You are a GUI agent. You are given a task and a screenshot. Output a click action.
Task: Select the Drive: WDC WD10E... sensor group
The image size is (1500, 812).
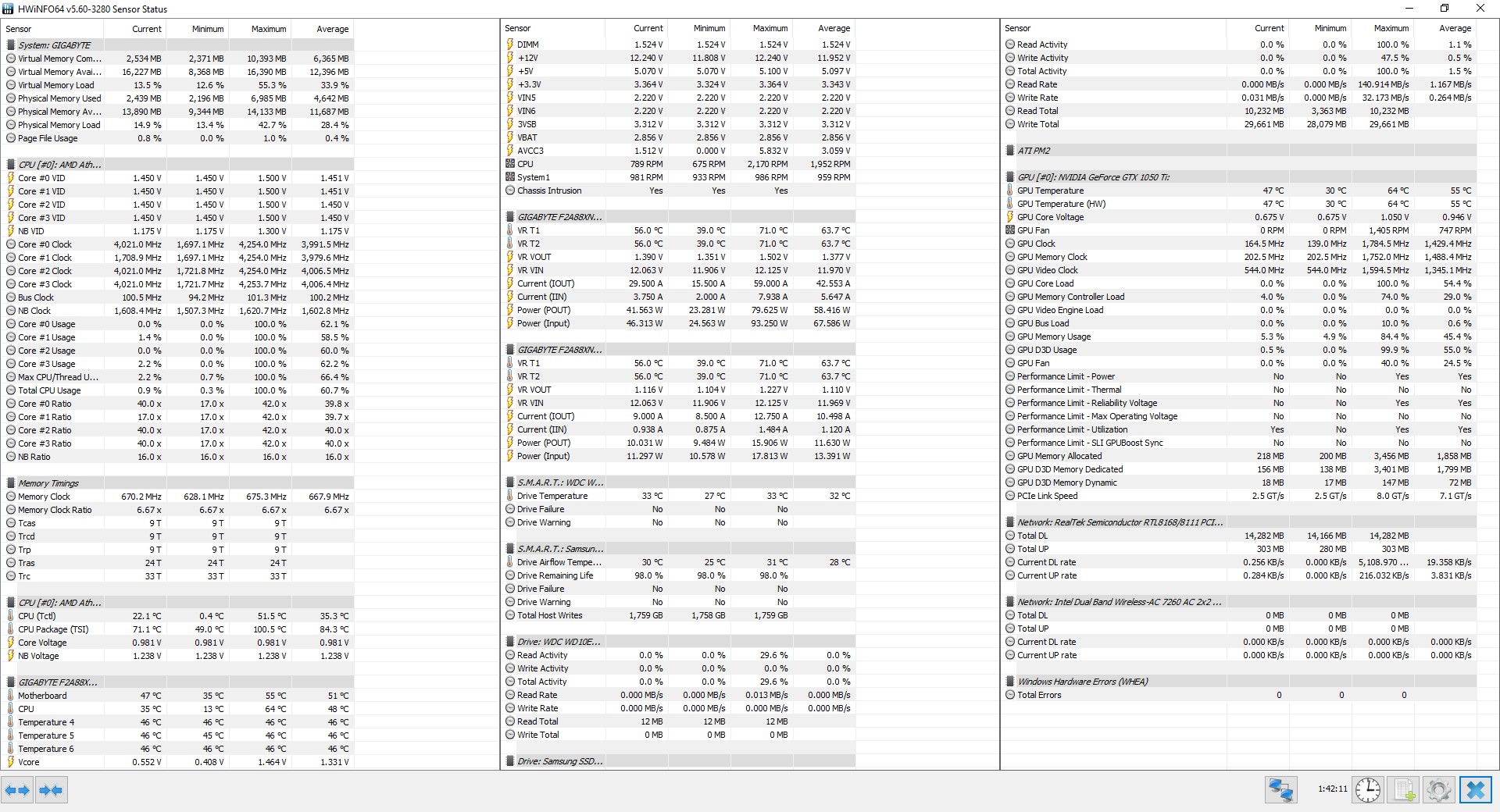[680, 642]
